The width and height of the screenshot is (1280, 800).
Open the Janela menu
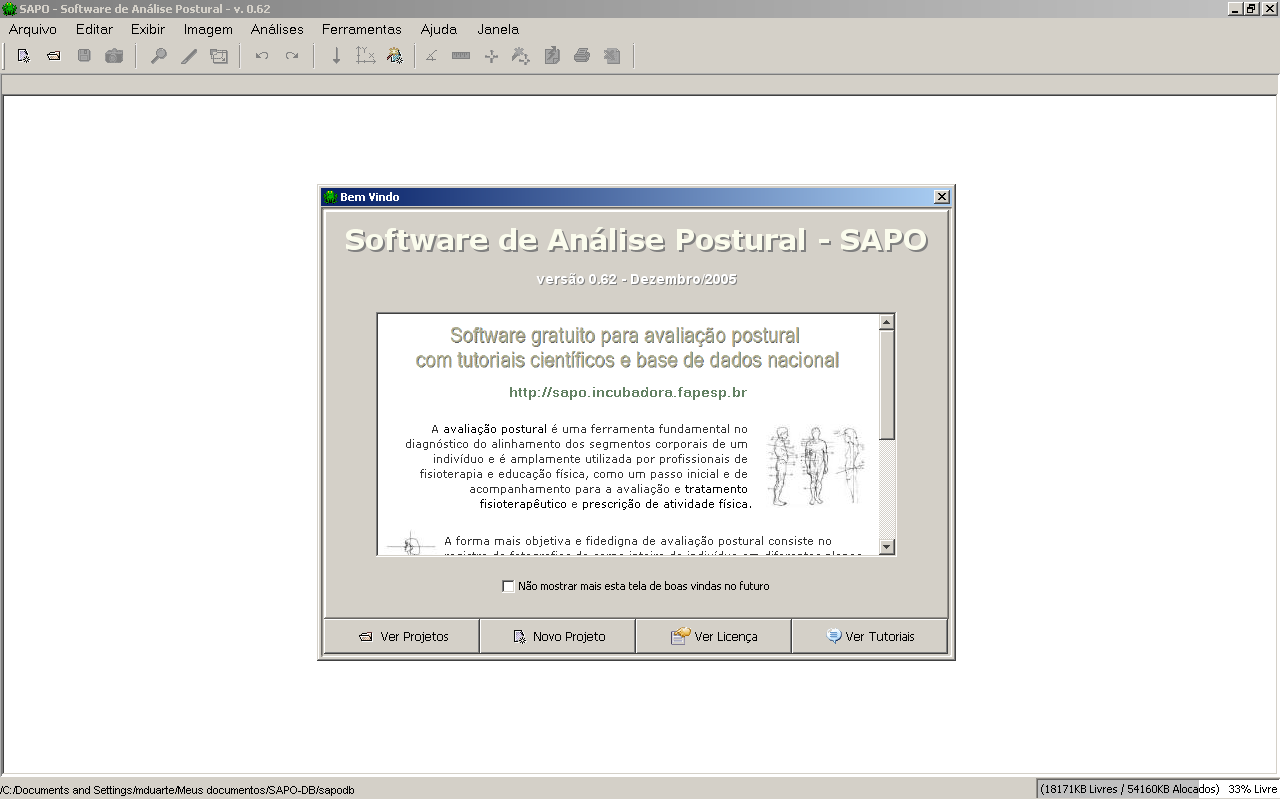pos(498,29)
